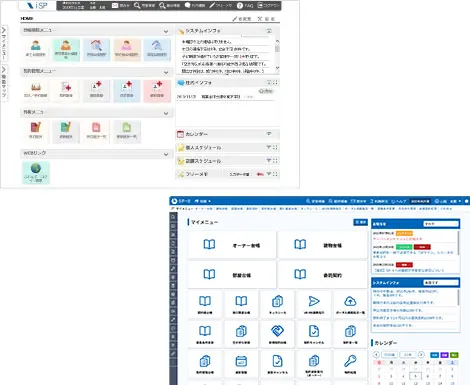Select the outlined day 5 in the calendar

[415, 376]
